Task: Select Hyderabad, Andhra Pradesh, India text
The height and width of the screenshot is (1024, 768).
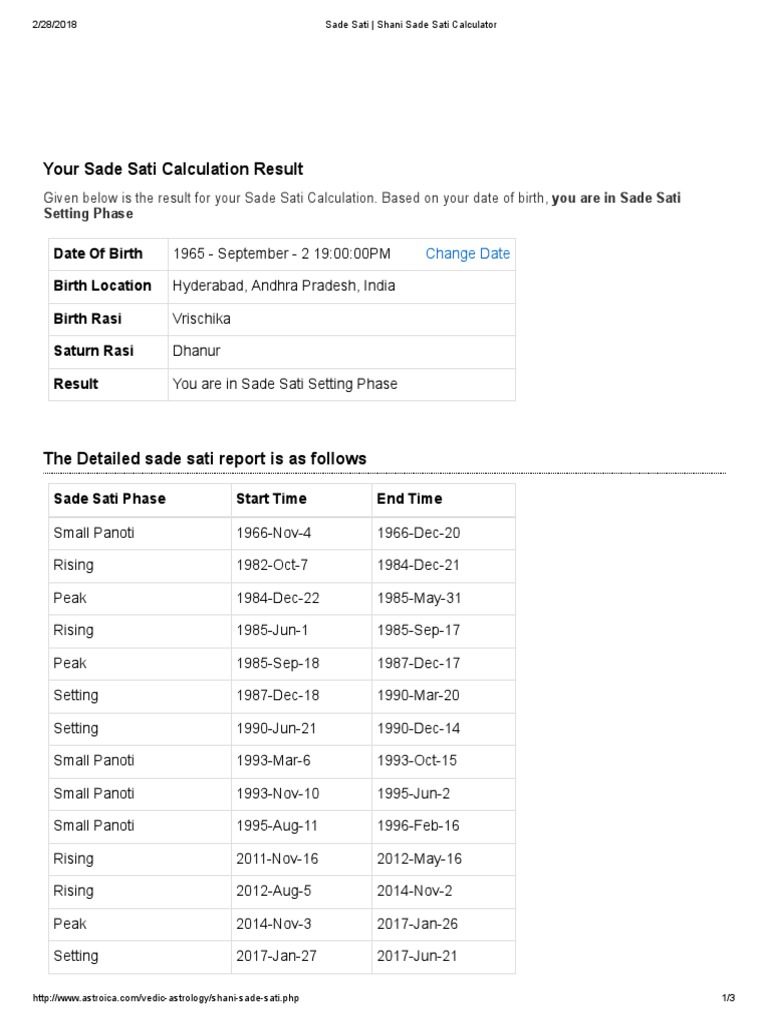Action: coord(283,286)
